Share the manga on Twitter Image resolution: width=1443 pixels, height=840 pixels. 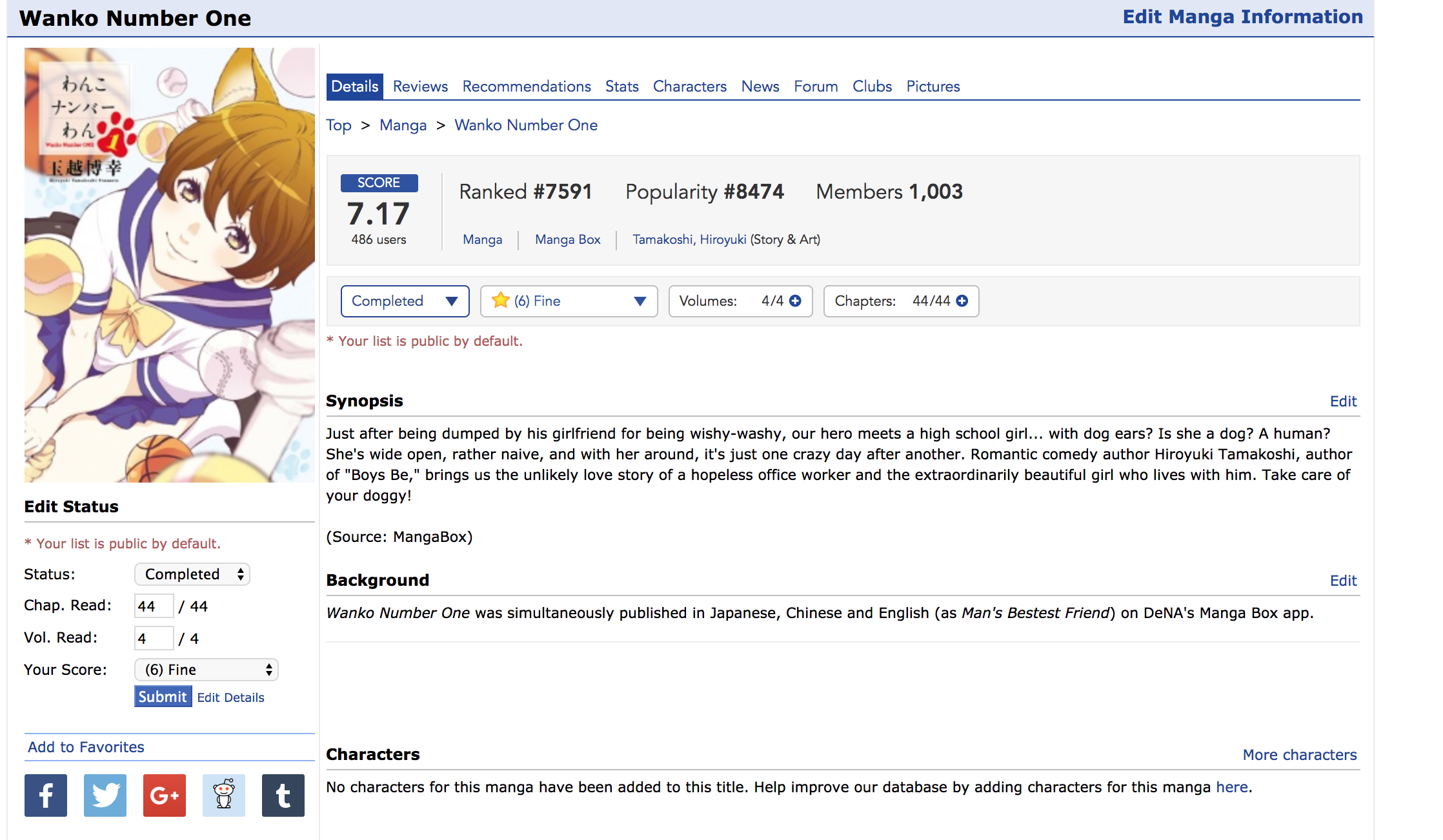[x=105, y=795]
